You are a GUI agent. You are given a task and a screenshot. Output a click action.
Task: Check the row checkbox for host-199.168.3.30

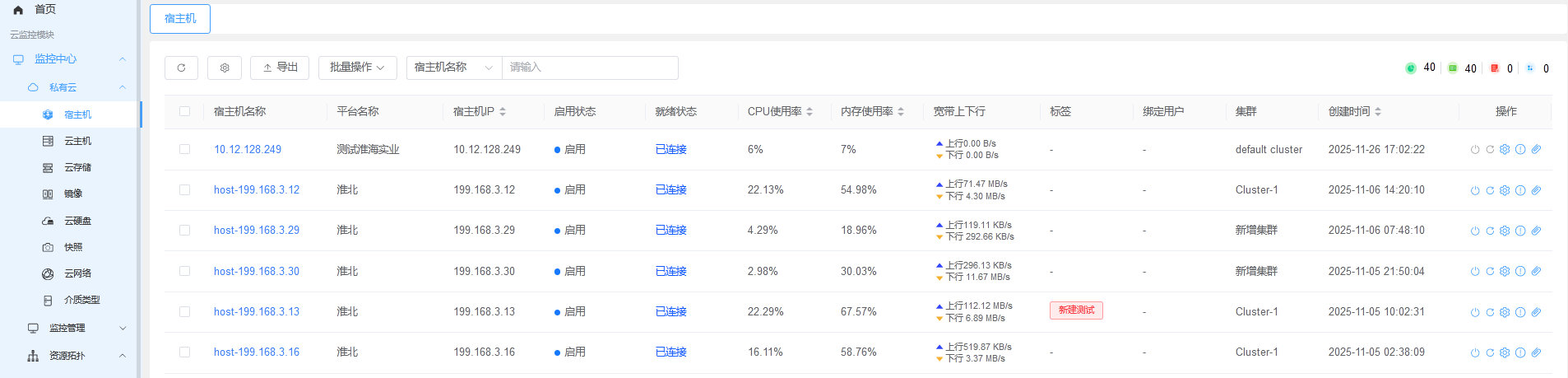(184, 271)
